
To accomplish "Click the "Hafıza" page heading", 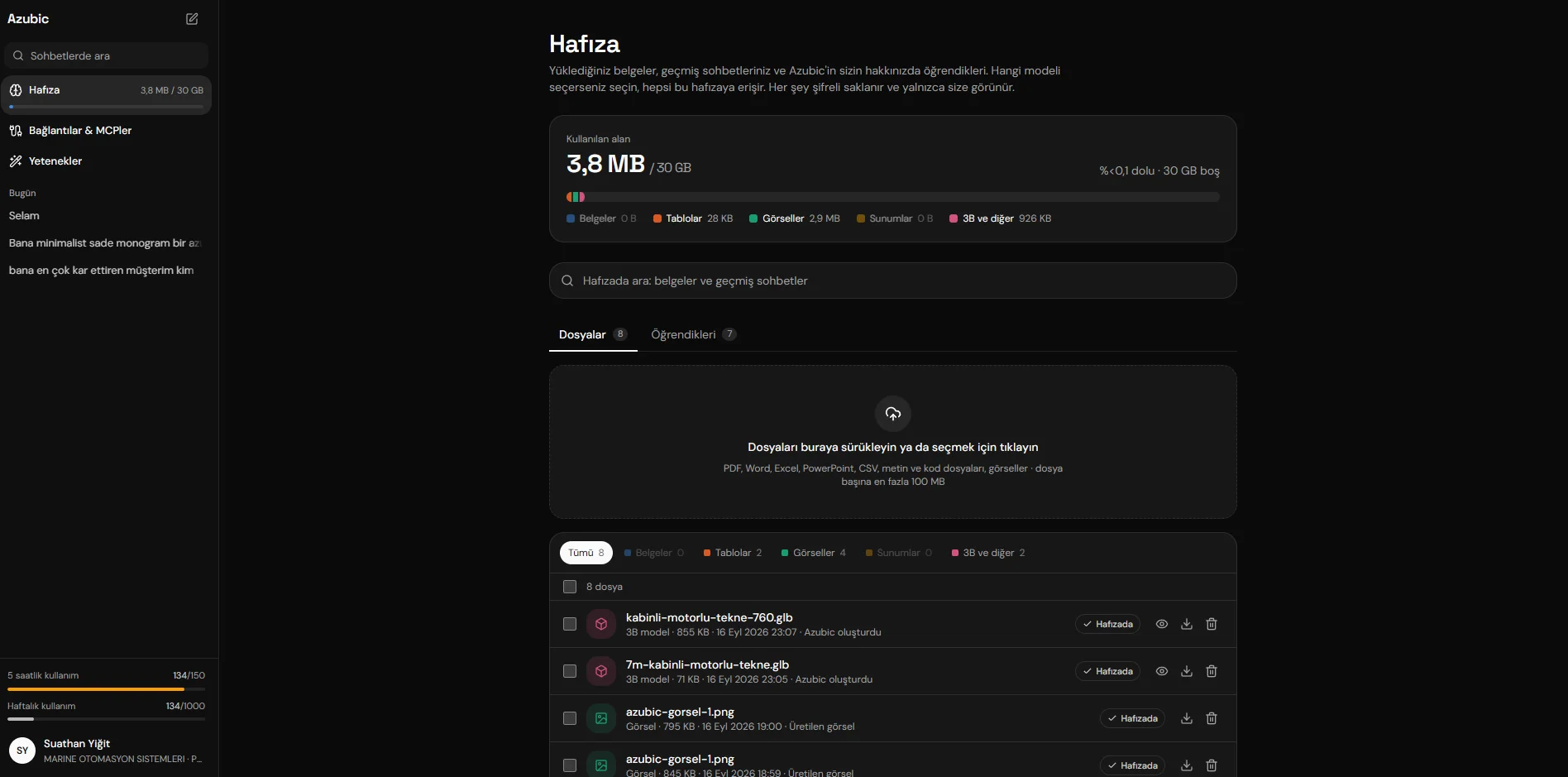I will tap(585, 44).
